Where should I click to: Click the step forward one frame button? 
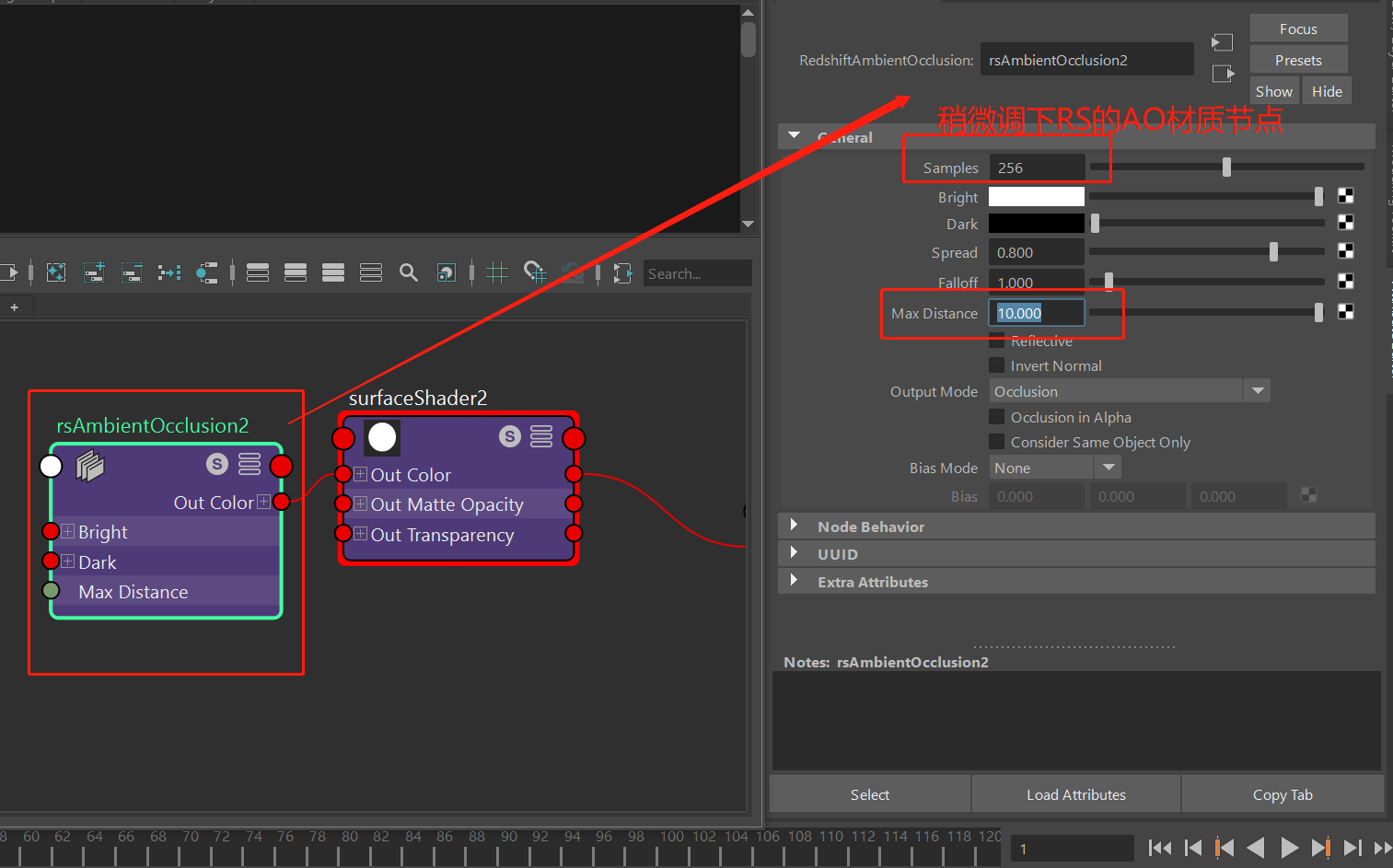pyautogui.click(x=1352, y=848)
